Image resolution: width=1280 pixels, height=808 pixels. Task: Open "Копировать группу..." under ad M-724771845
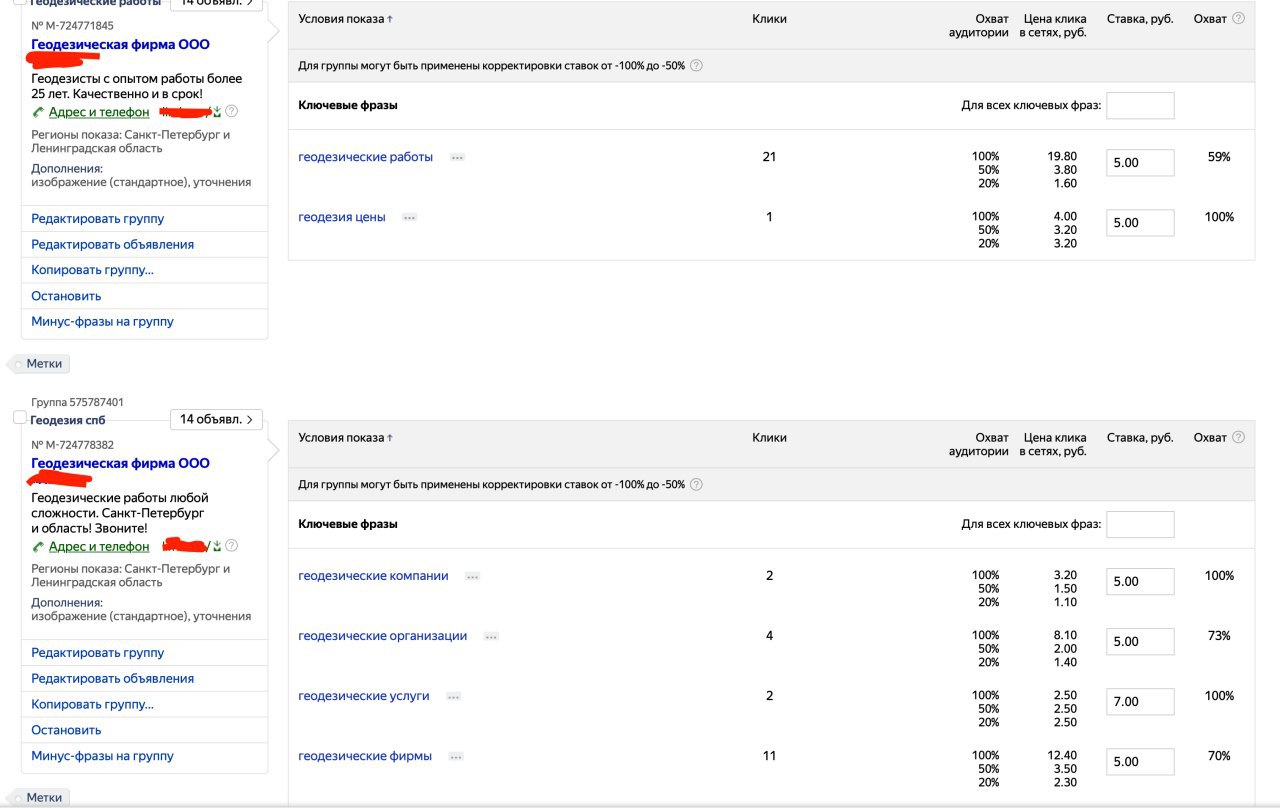pyautogui.click(x=92, y=270)
